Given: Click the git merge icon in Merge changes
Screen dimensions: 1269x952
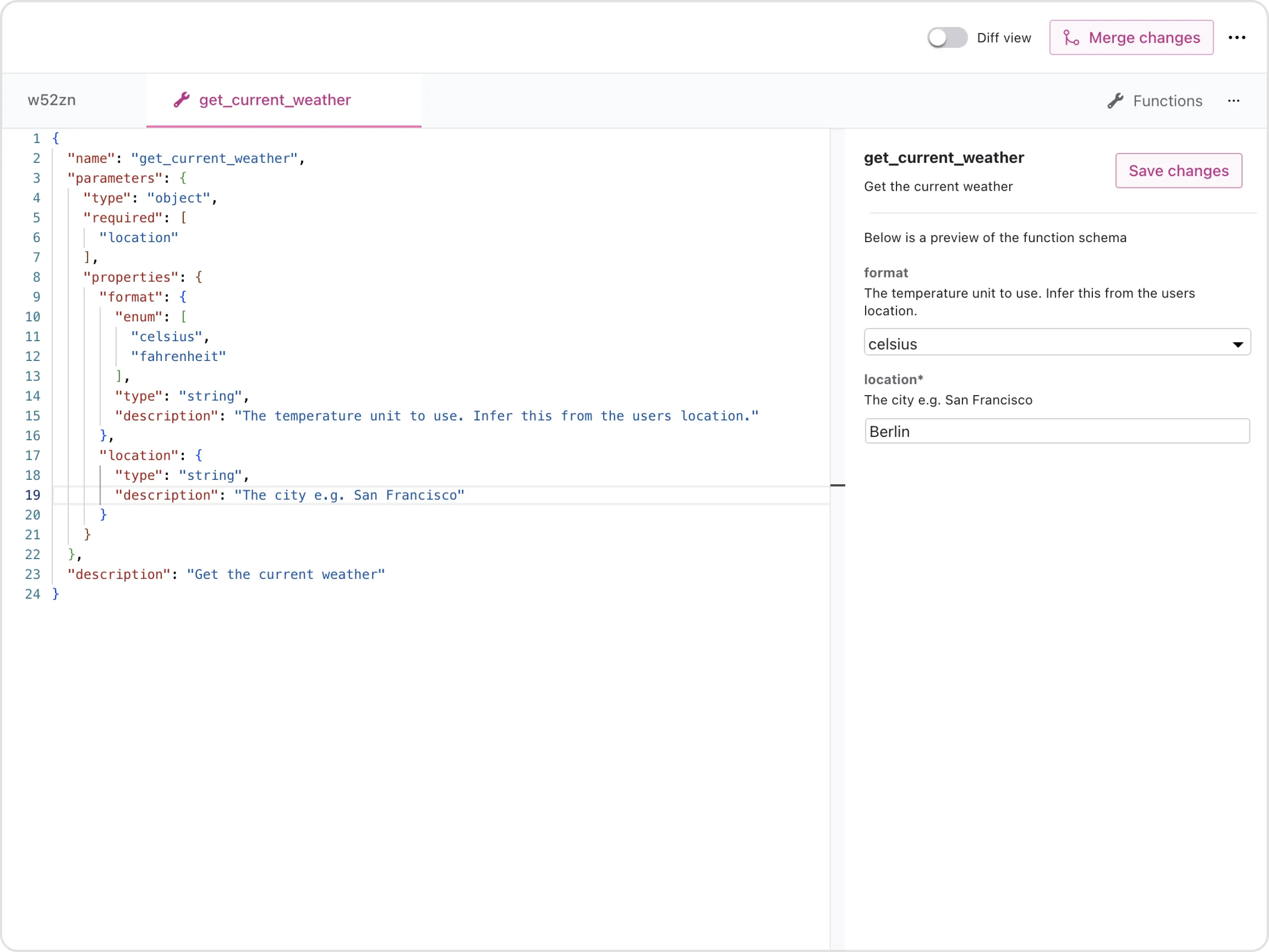Looking at the screenshot, I should click(x=1071, y=38).
